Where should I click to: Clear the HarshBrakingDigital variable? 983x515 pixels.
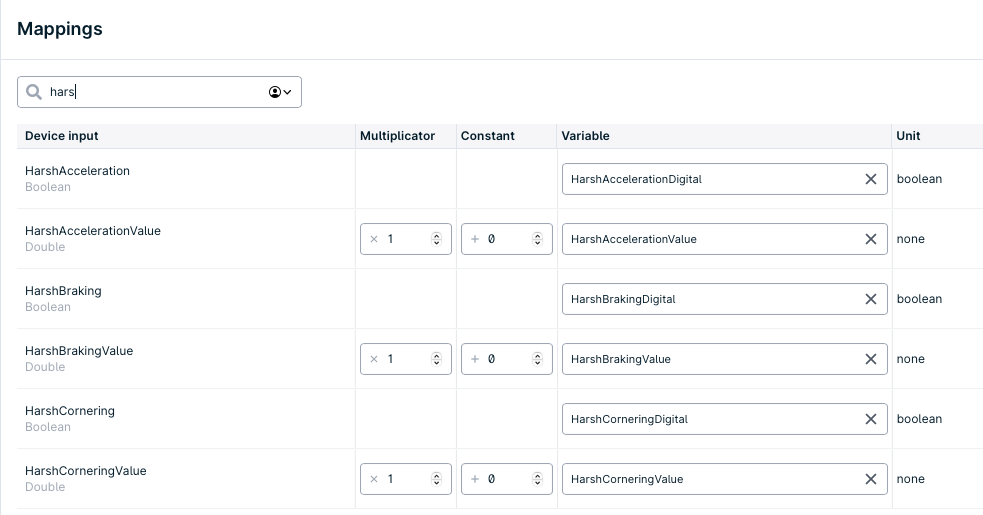[x=871, y=299]
